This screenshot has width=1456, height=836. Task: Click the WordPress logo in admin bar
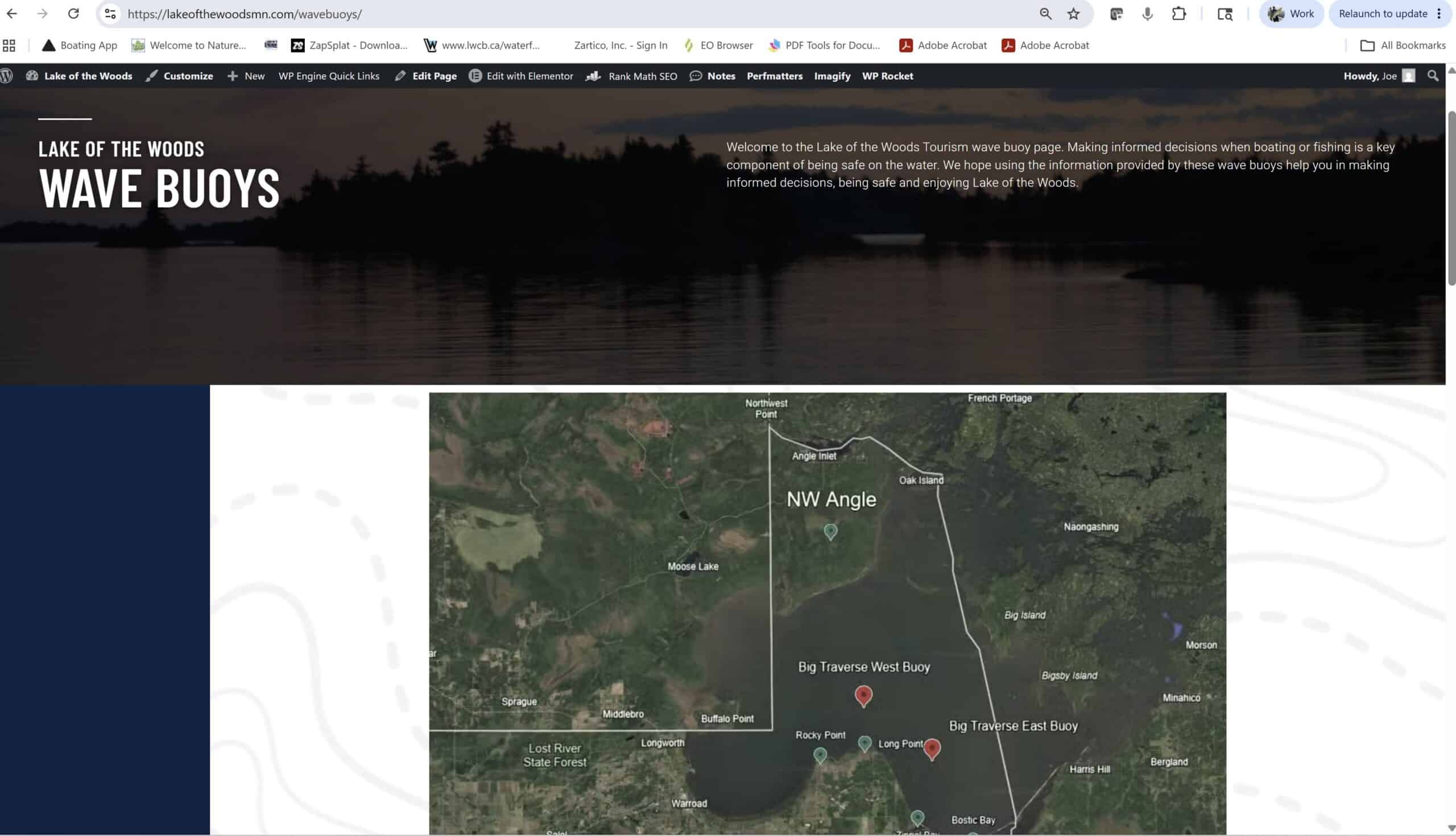[6, 76]
